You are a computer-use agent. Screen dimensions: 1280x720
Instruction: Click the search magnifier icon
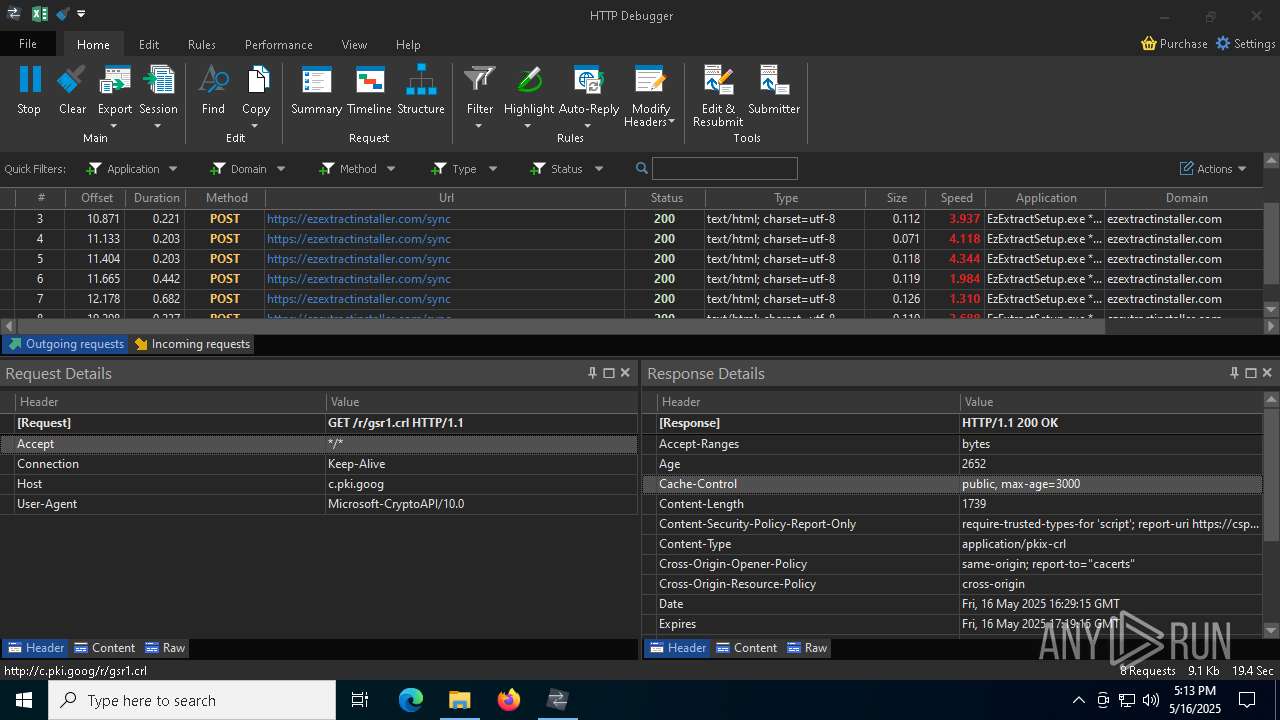coord(642,168)
